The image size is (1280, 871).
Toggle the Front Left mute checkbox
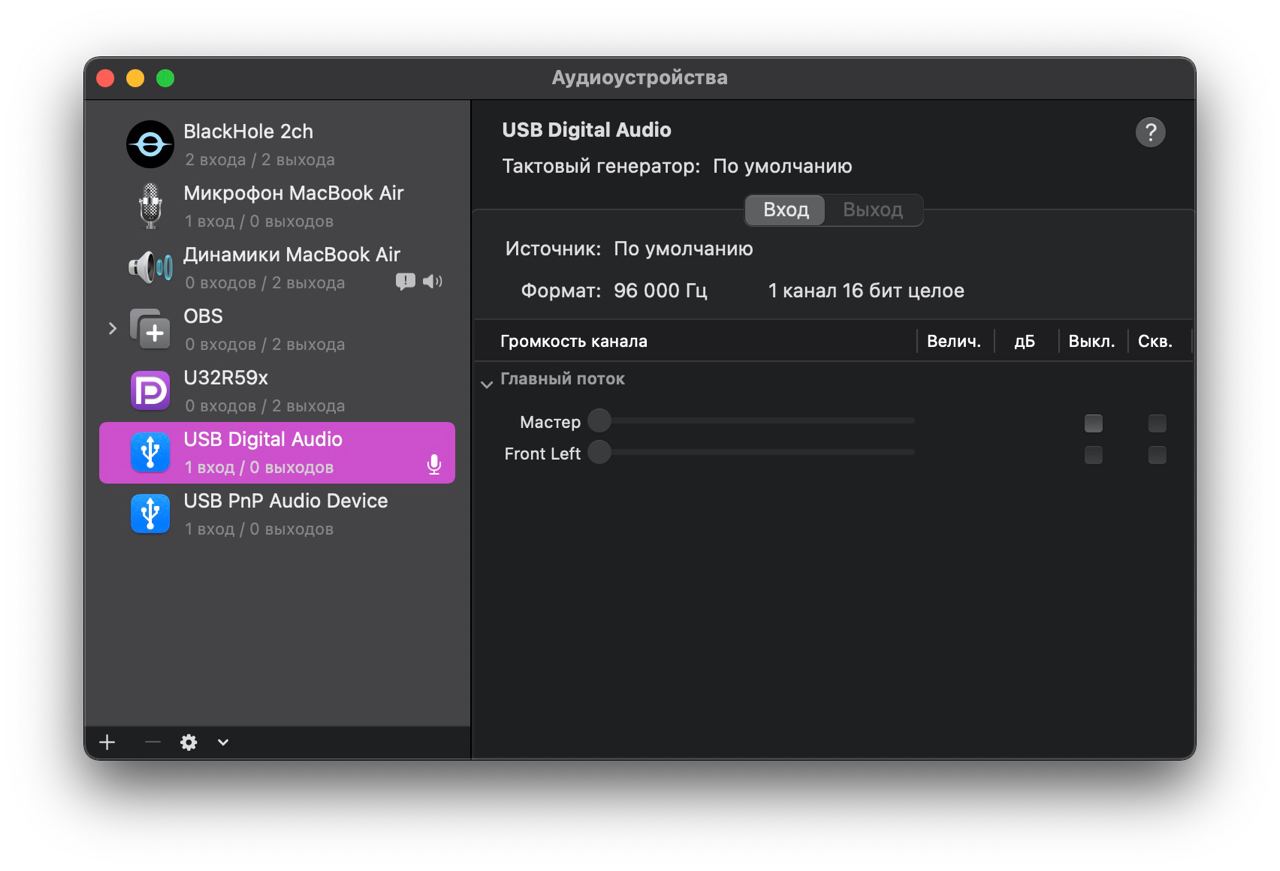1093,455
